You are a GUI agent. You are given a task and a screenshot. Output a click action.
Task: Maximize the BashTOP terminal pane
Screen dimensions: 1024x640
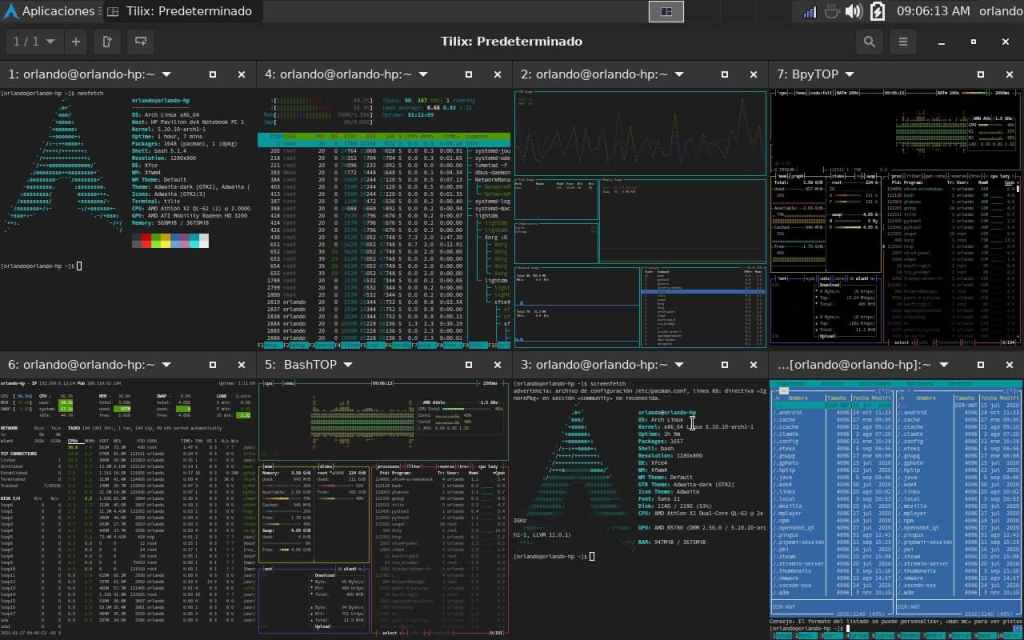467,365
